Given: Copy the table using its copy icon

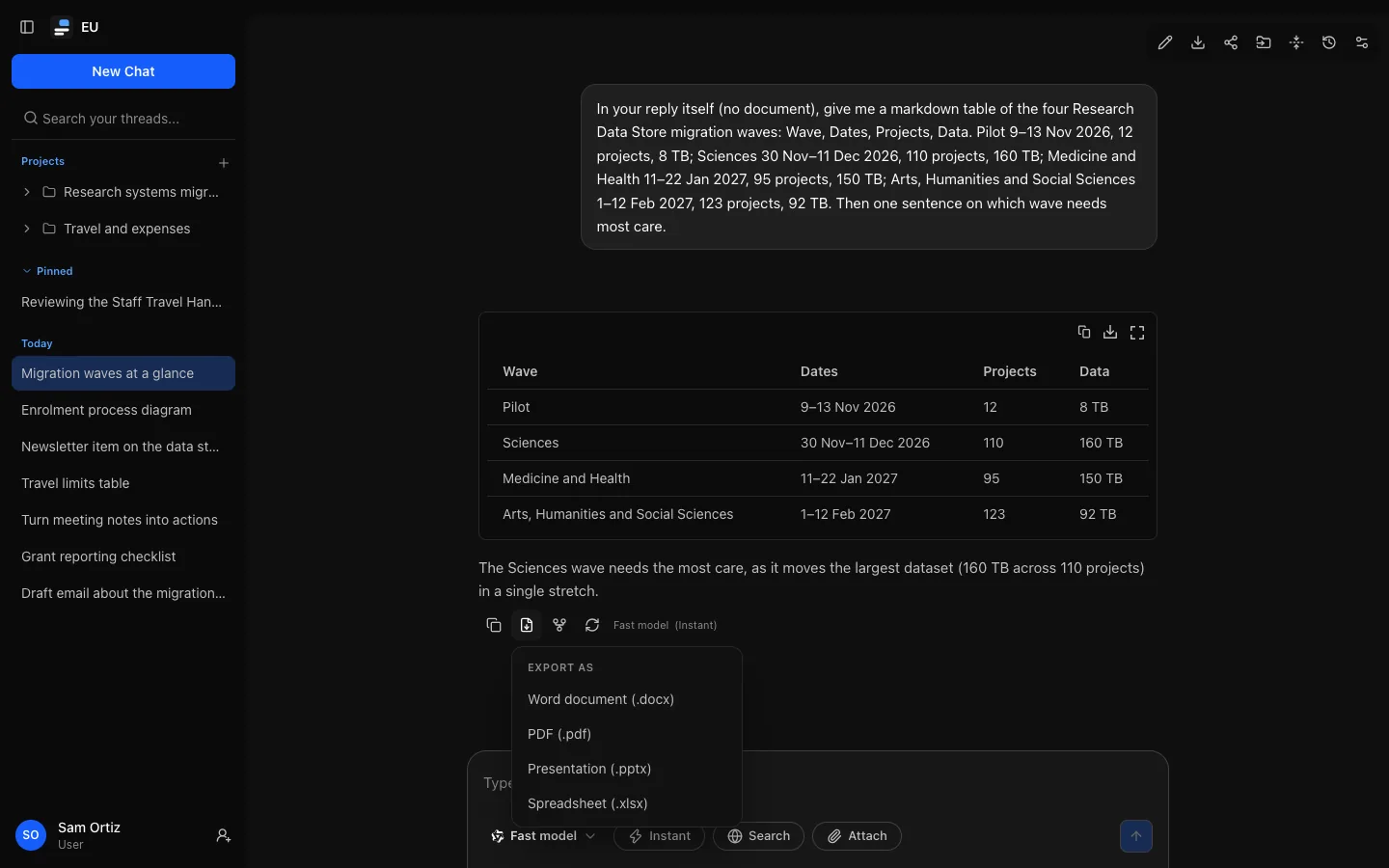Looking at the screenshot, I should pyautogui.click(x=1084, y=332).
